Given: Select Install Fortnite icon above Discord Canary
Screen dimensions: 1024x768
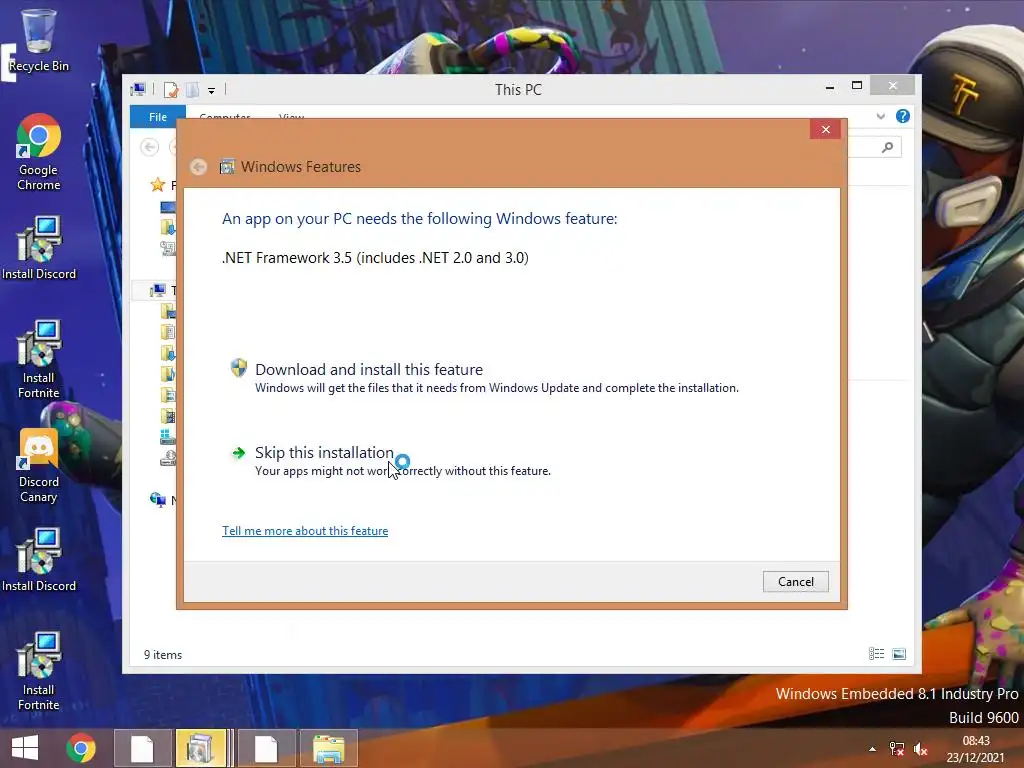Looking at the screenshot, I should tap(39, 359).
